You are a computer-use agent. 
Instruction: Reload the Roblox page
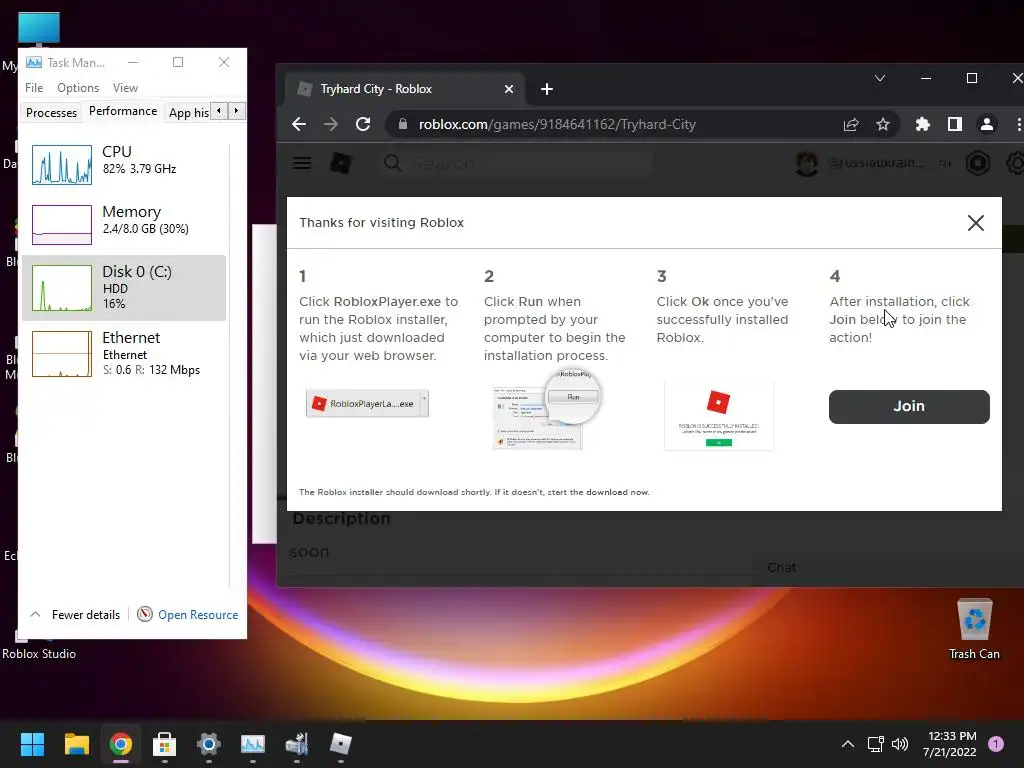coord(363,124)
